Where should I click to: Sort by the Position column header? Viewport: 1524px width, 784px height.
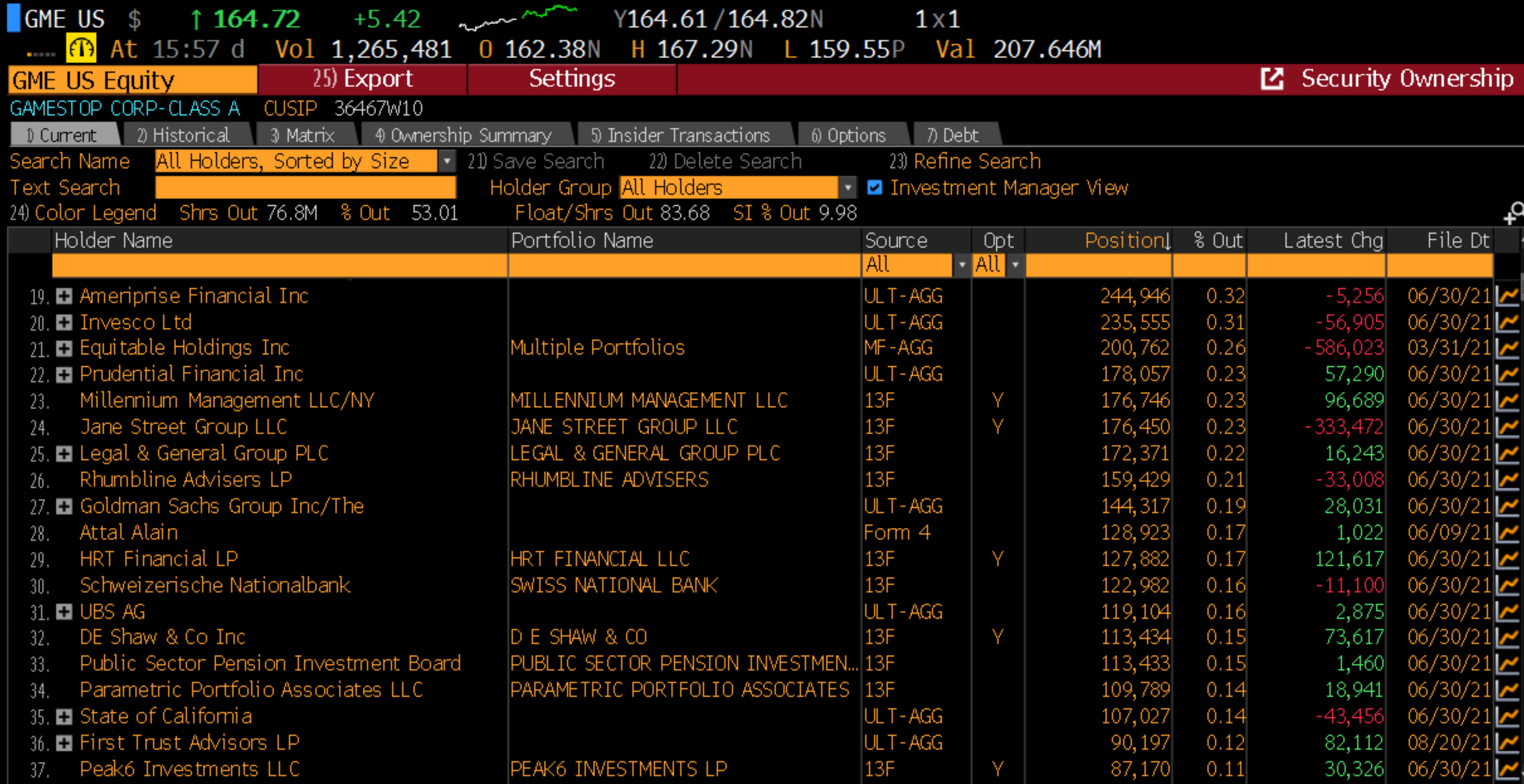[x=1099, y=240]
